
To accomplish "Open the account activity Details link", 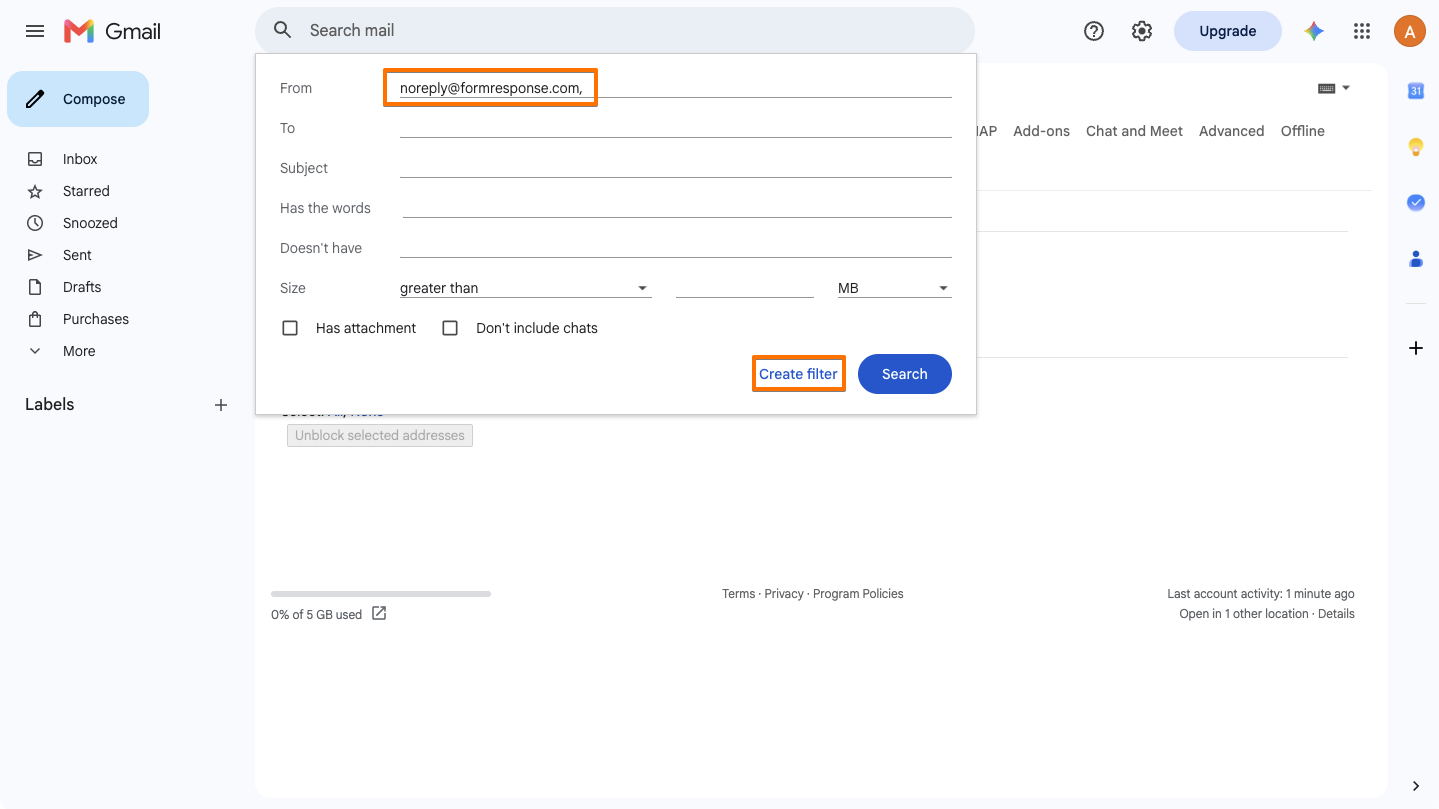I will coord(1336,614).
